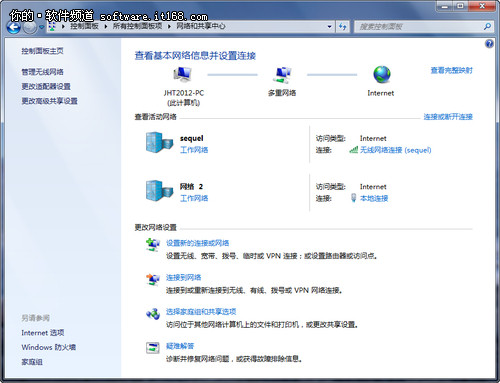Open 设置新的连接或网络 link
The width and height of the screenshot is (500, 383).
(198, 243)
